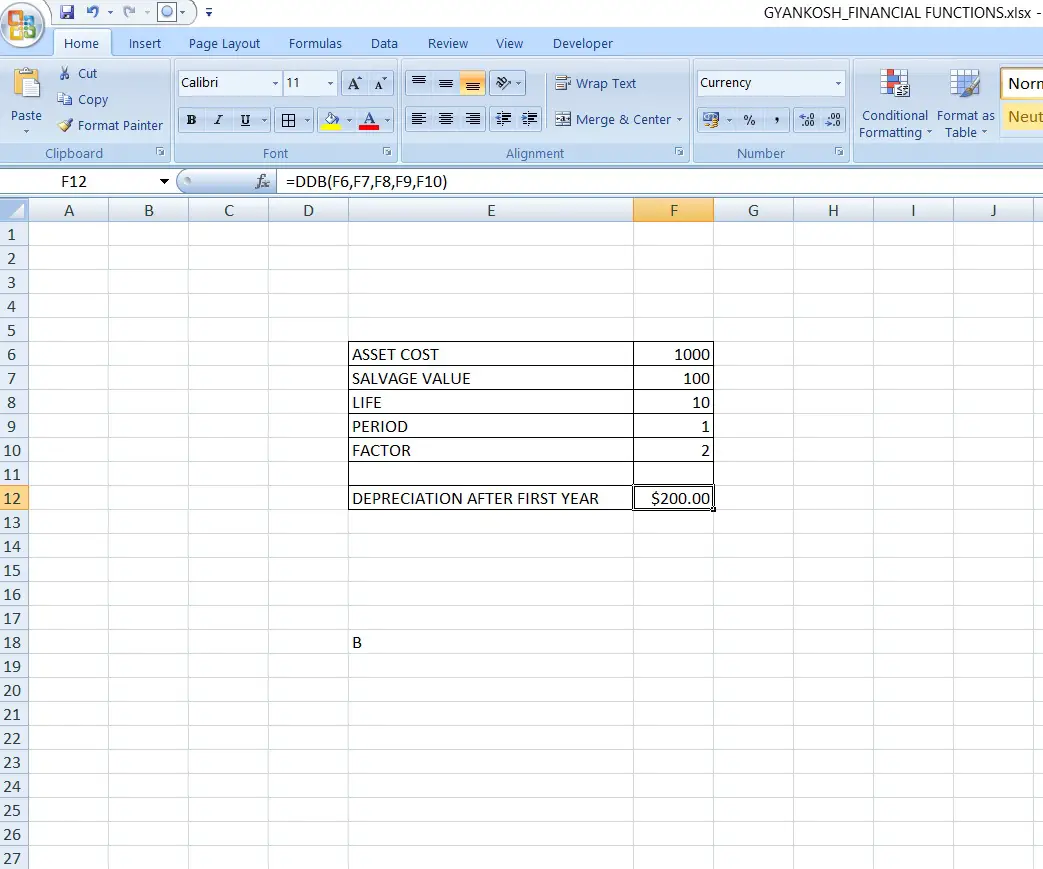The width and height of the screenshot is (1043, 869).
Task: Undo the last action
Action: click(92, 11)
